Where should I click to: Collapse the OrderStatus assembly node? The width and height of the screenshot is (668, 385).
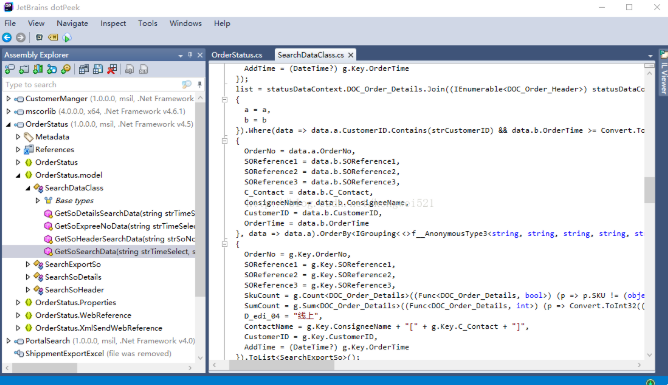8,124
